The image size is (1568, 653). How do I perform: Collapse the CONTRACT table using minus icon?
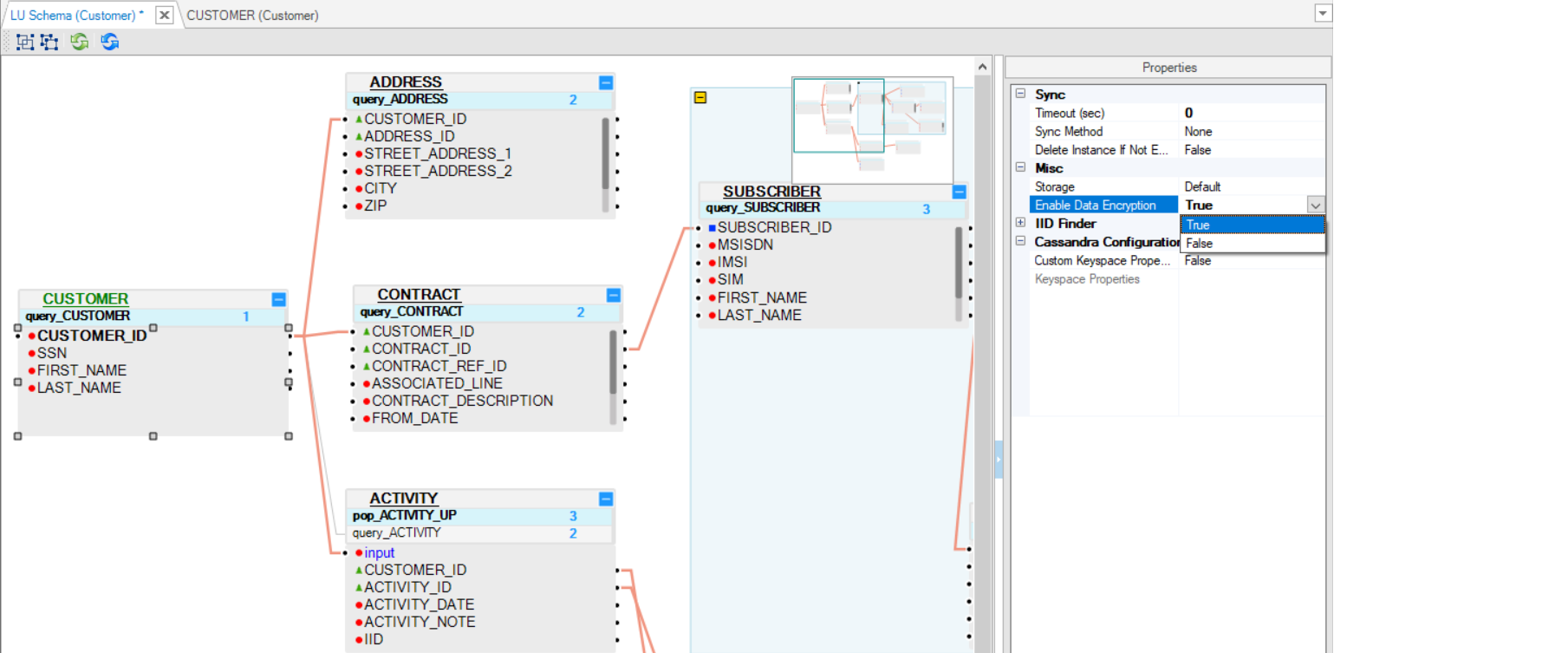pos(614,295)
